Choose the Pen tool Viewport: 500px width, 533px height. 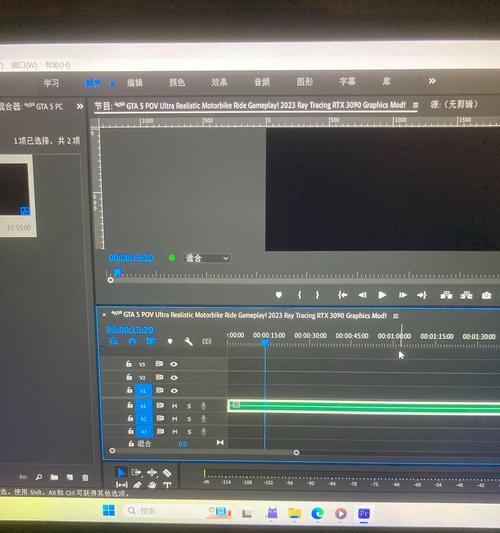tap(137, 485)
